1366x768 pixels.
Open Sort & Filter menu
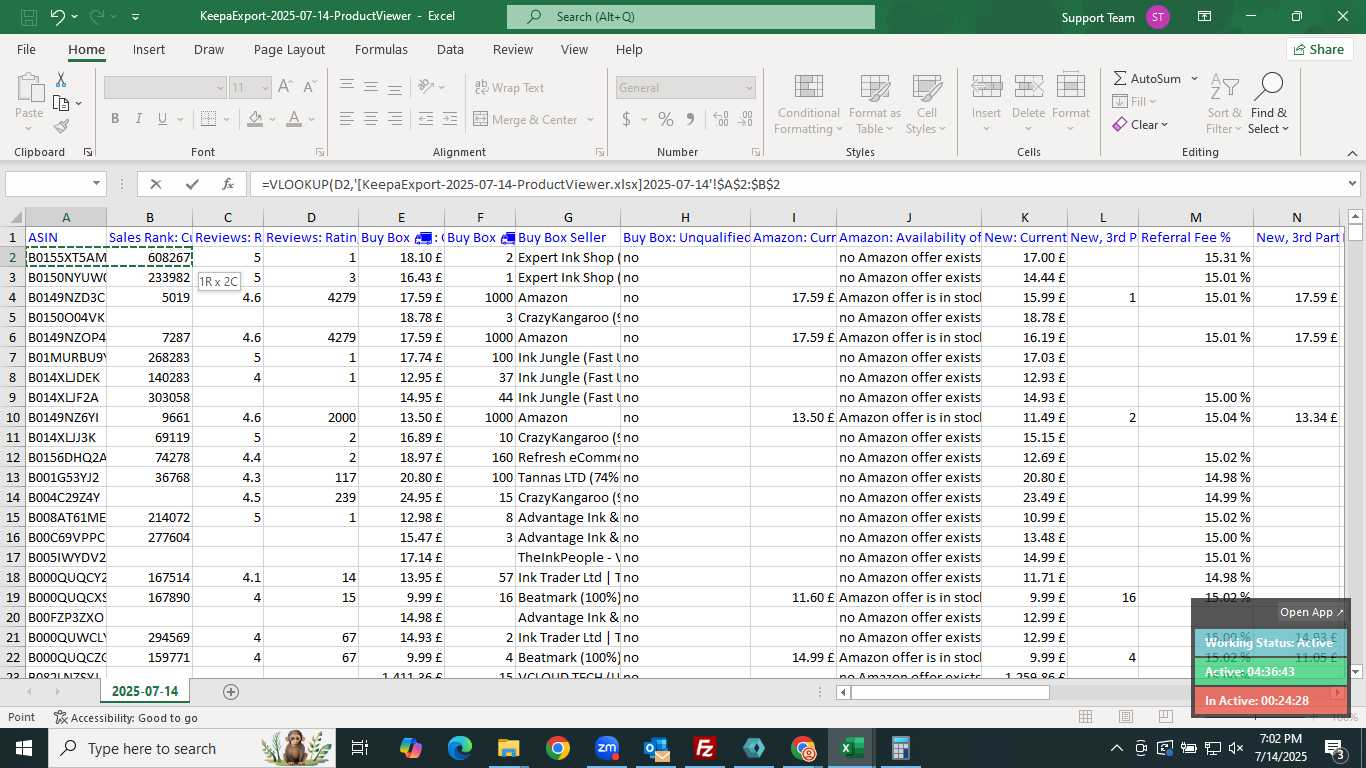tap(1224, 104)
